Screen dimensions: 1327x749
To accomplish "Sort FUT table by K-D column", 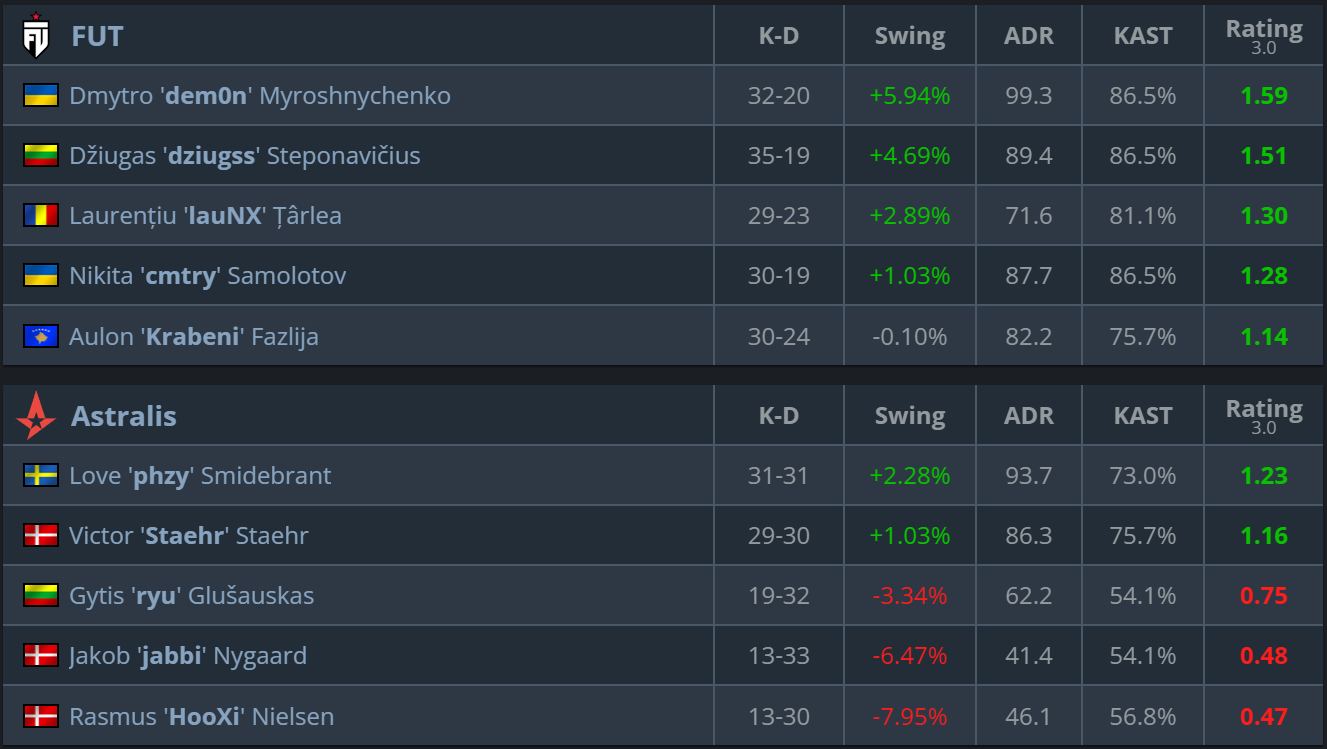I will [779, 36].
